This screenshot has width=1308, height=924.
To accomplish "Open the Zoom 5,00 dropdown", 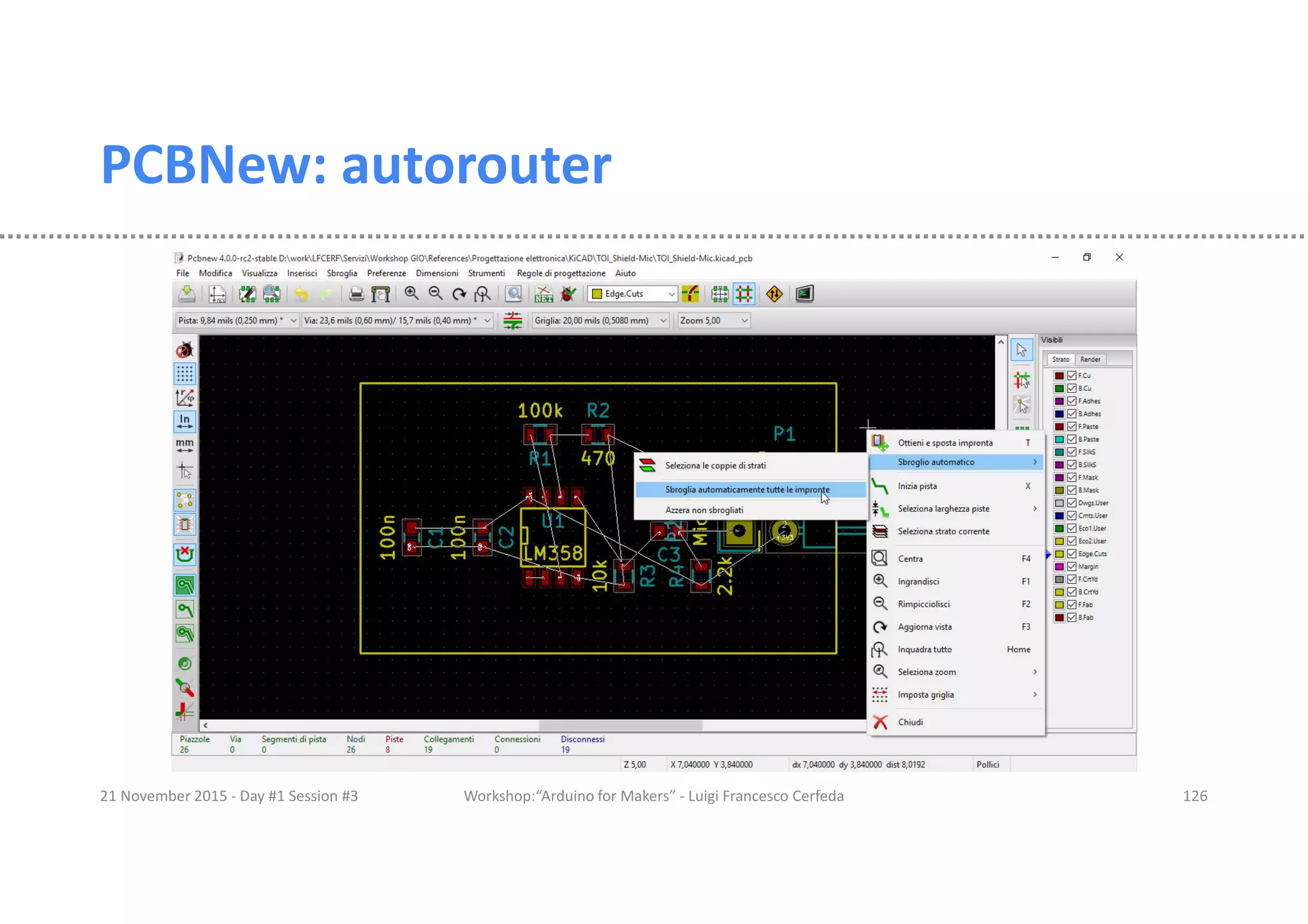I will point(713,321).
